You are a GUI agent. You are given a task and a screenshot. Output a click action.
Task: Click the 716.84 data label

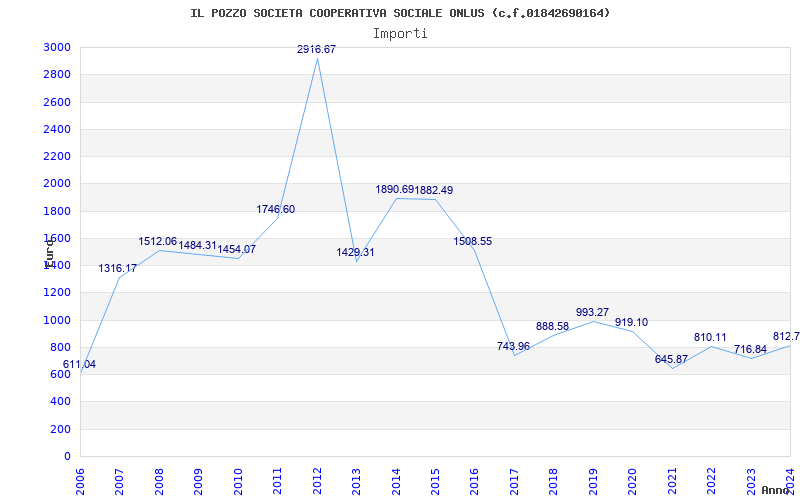(751, 349)
